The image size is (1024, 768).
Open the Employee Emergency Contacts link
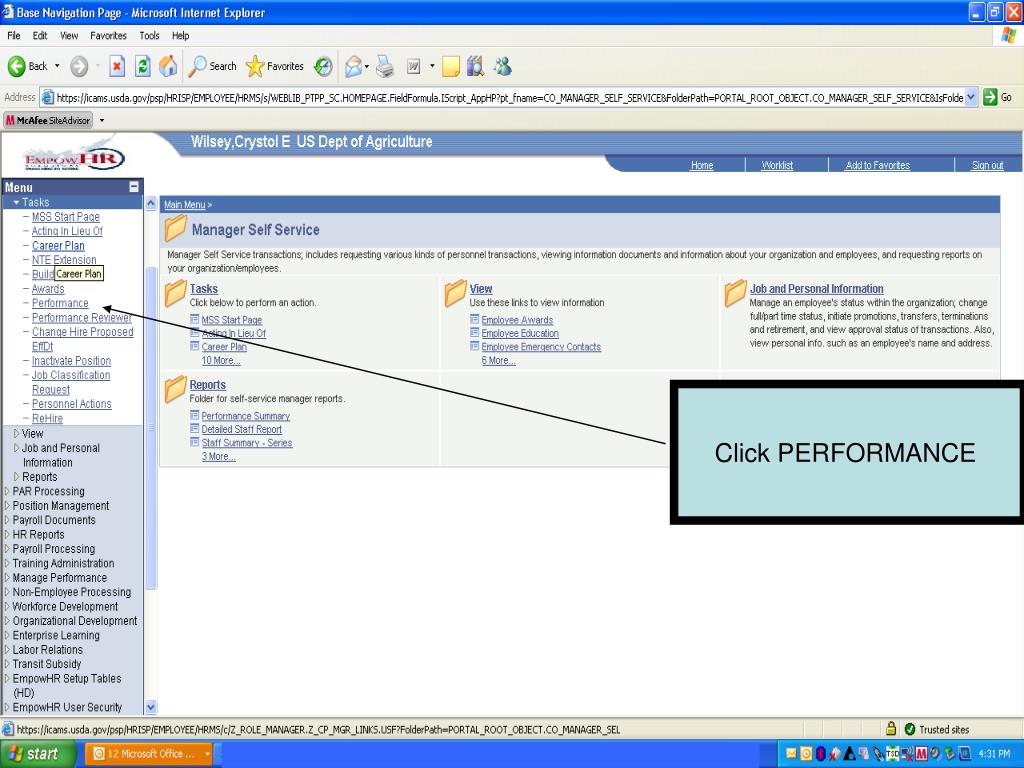pyautogui.click(x=541, y=347)
